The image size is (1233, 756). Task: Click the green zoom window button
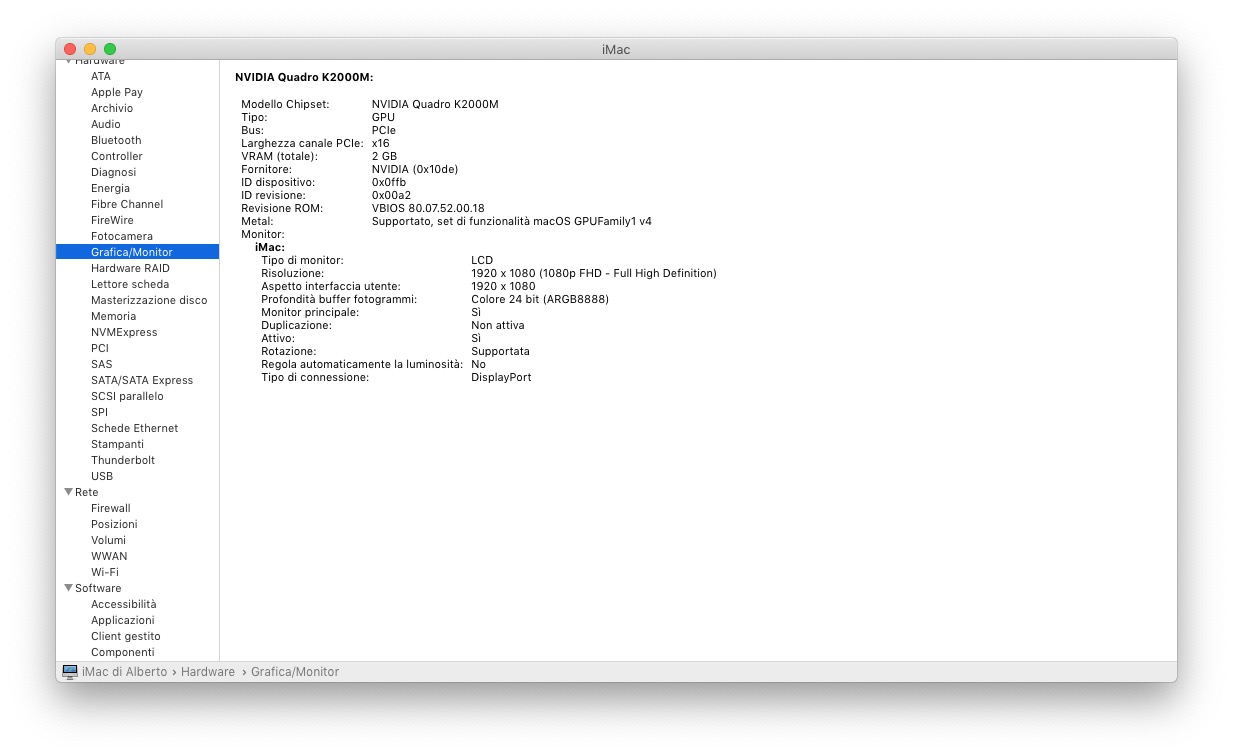click(110, 49)
